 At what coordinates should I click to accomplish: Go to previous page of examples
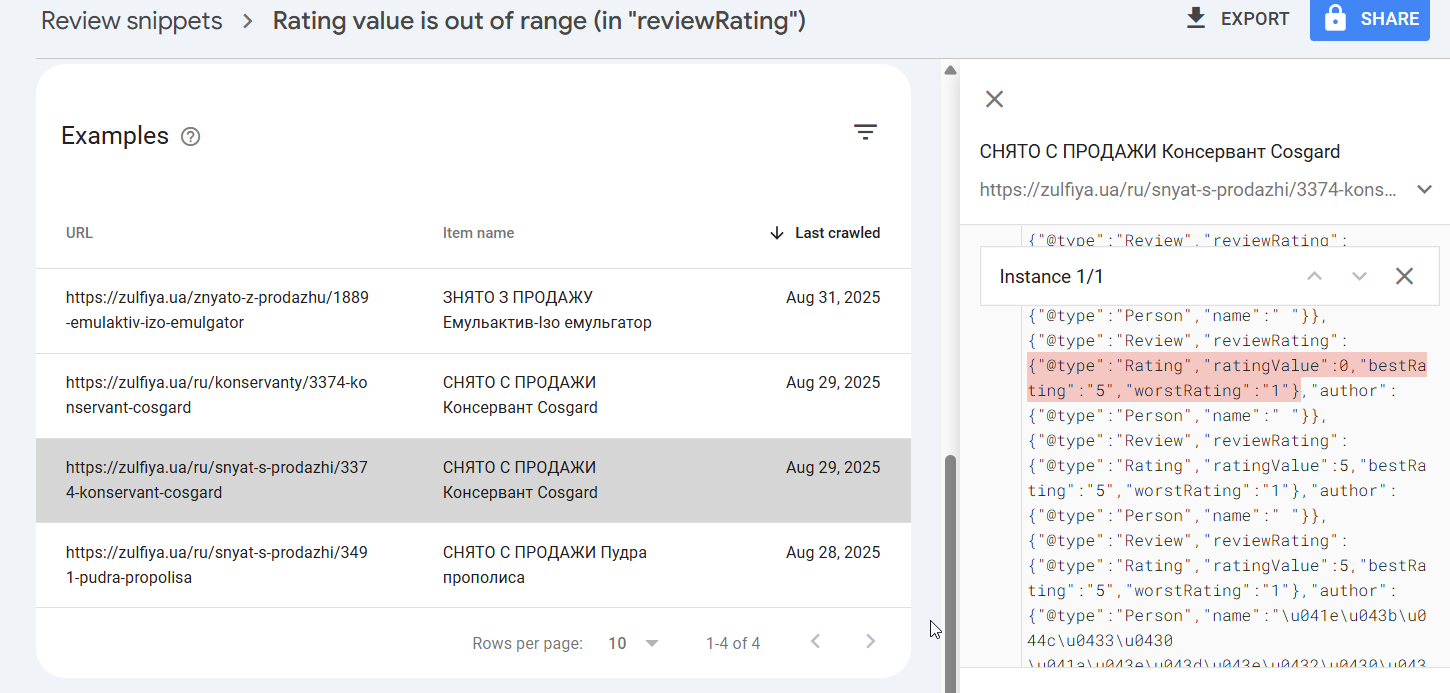pos(815,642)
